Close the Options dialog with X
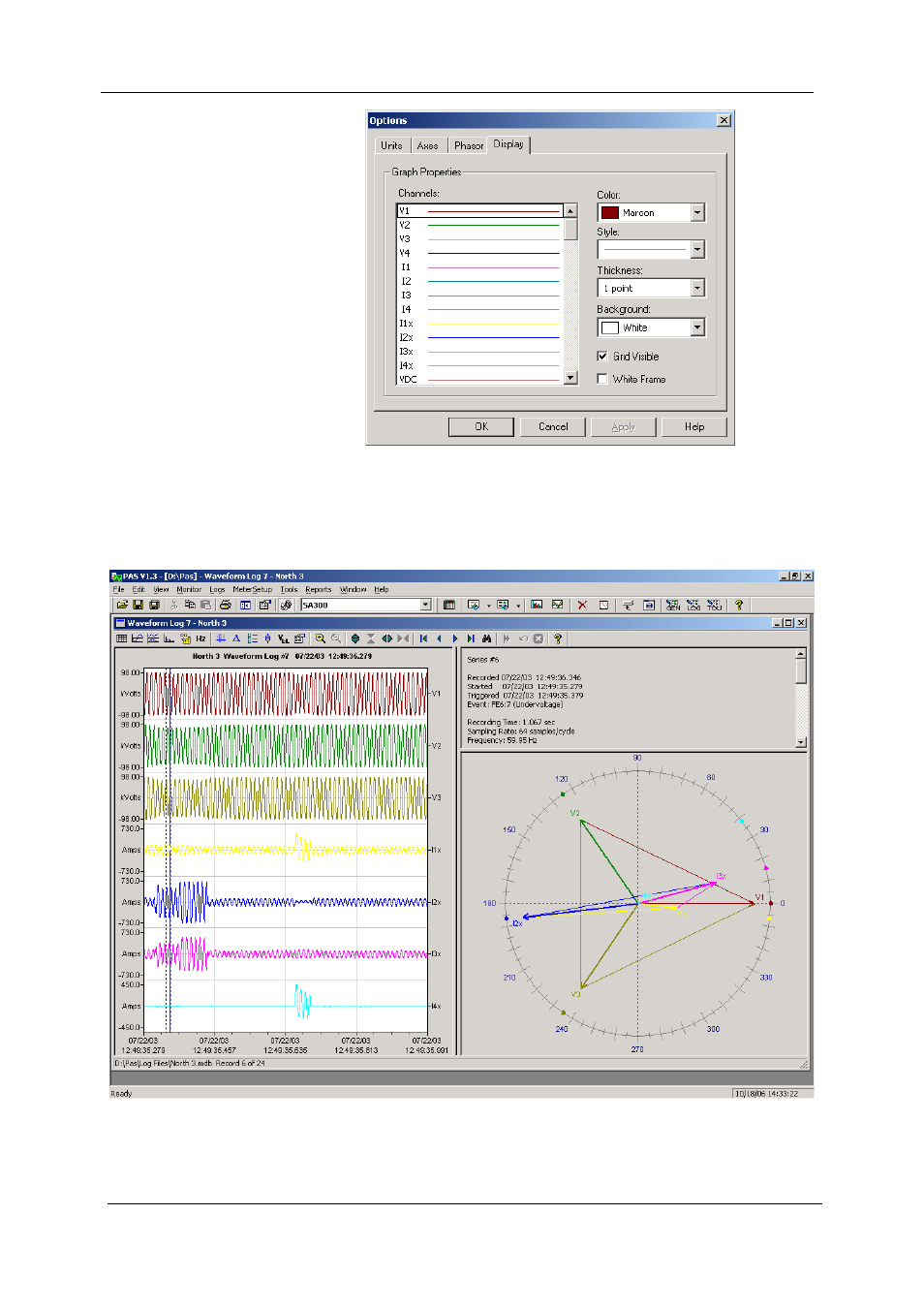924x1308 pixels. 724,120
